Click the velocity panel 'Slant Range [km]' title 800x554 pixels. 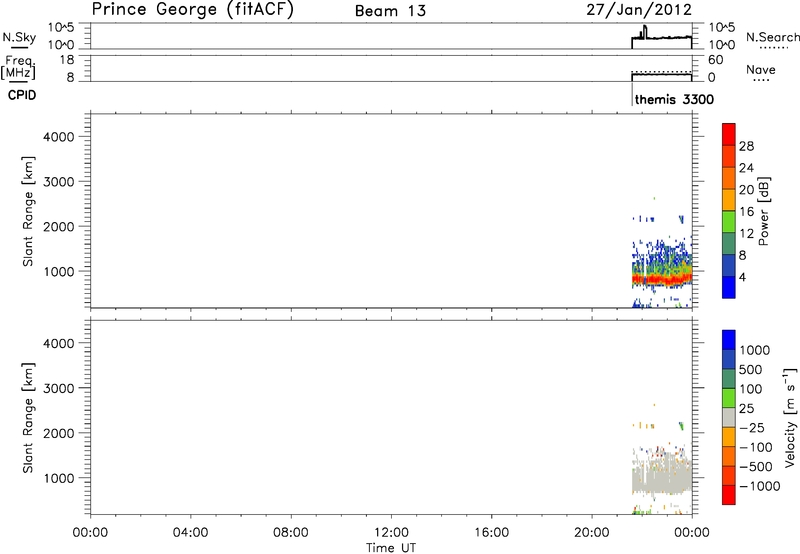pyautogui.click(x=29, y=418)
